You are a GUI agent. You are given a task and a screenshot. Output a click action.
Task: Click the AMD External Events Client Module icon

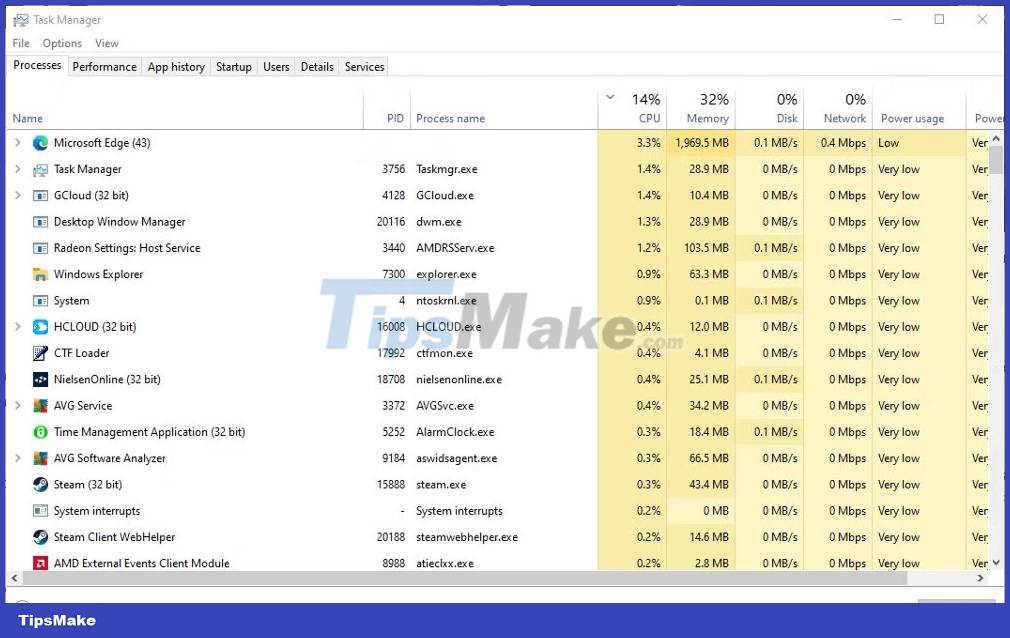coord(40,563)
